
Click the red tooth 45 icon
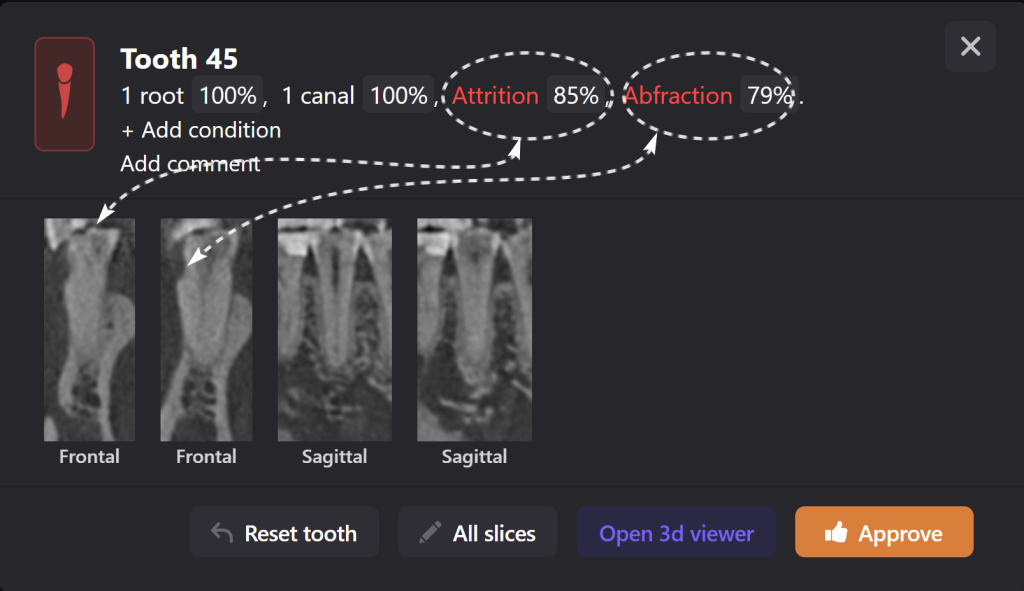coord(65,94)
